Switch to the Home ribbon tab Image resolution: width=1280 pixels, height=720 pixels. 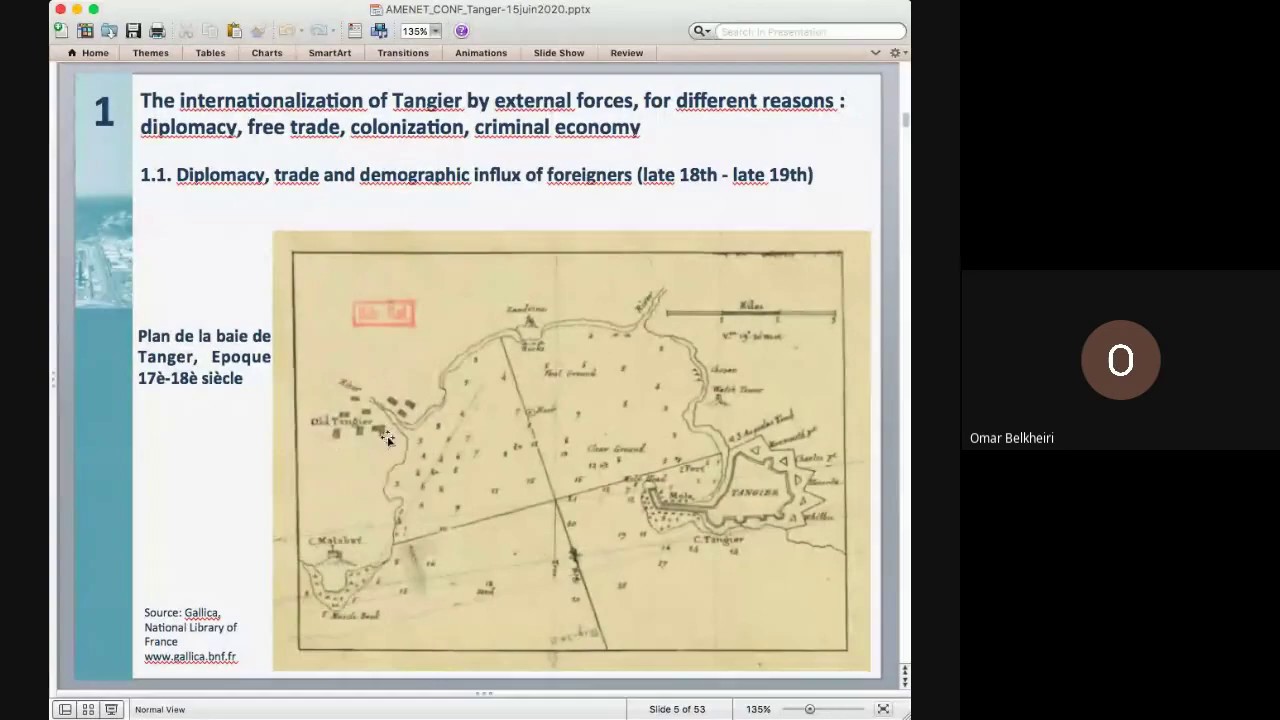88,53
